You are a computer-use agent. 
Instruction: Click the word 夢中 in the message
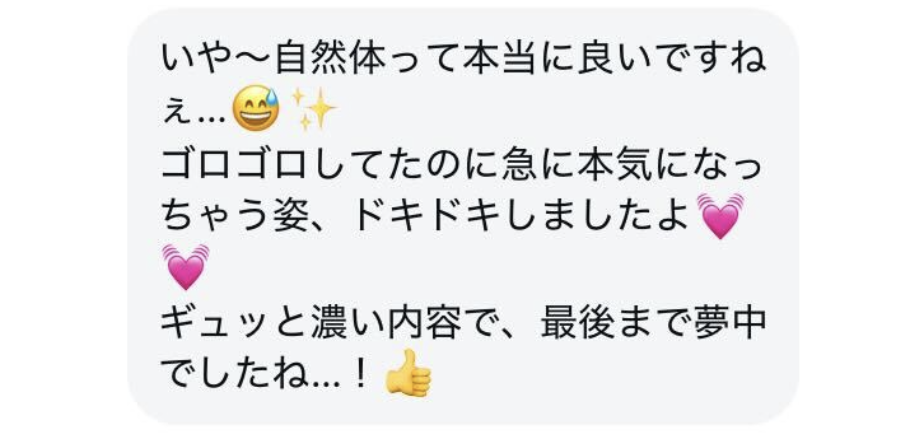(x=729, y=325)
